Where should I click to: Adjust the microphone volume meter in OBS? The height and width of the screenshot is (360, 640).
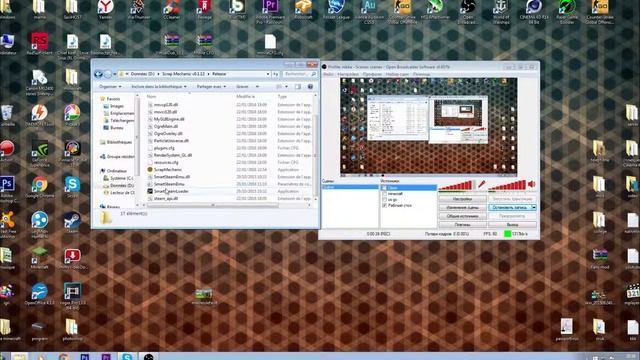(x=457, y=185)
